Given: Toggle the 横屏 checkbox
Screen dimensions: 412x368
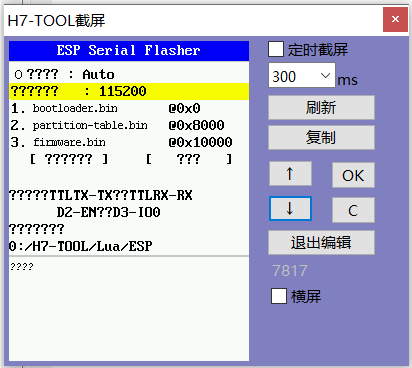Looking at the screenshot, I should coord(279,296).
